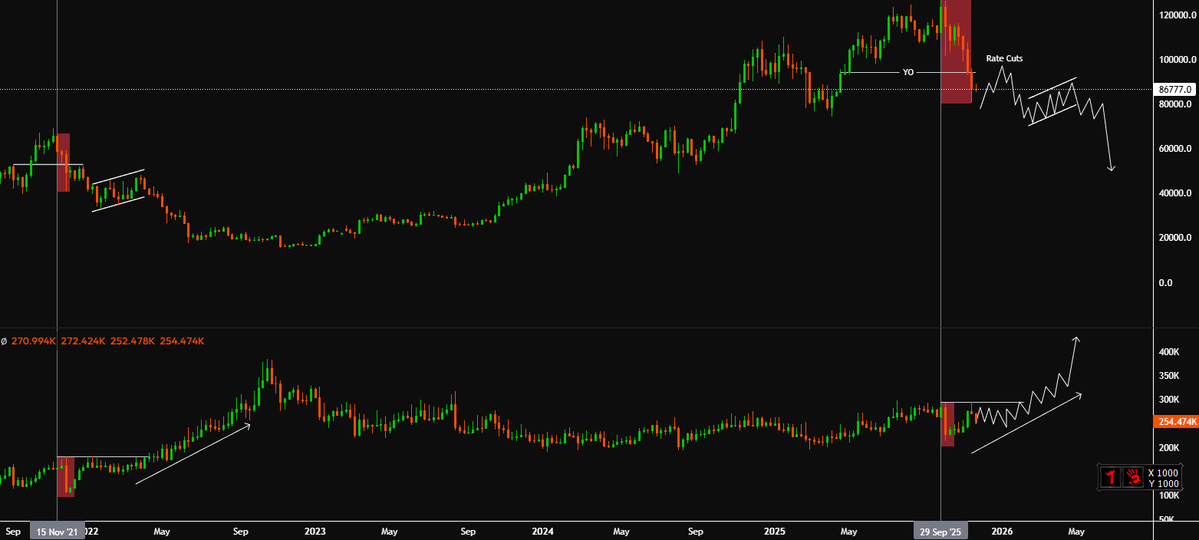Click the red number-one icon in the overlay widget

(1109, 477)
